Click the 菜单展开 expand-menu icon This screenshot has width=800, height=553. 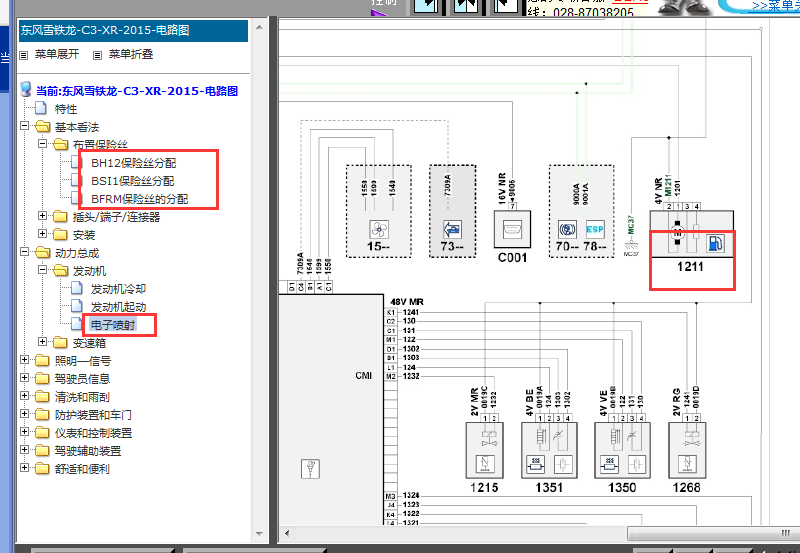pyautogui.click(x=23, y=55)
